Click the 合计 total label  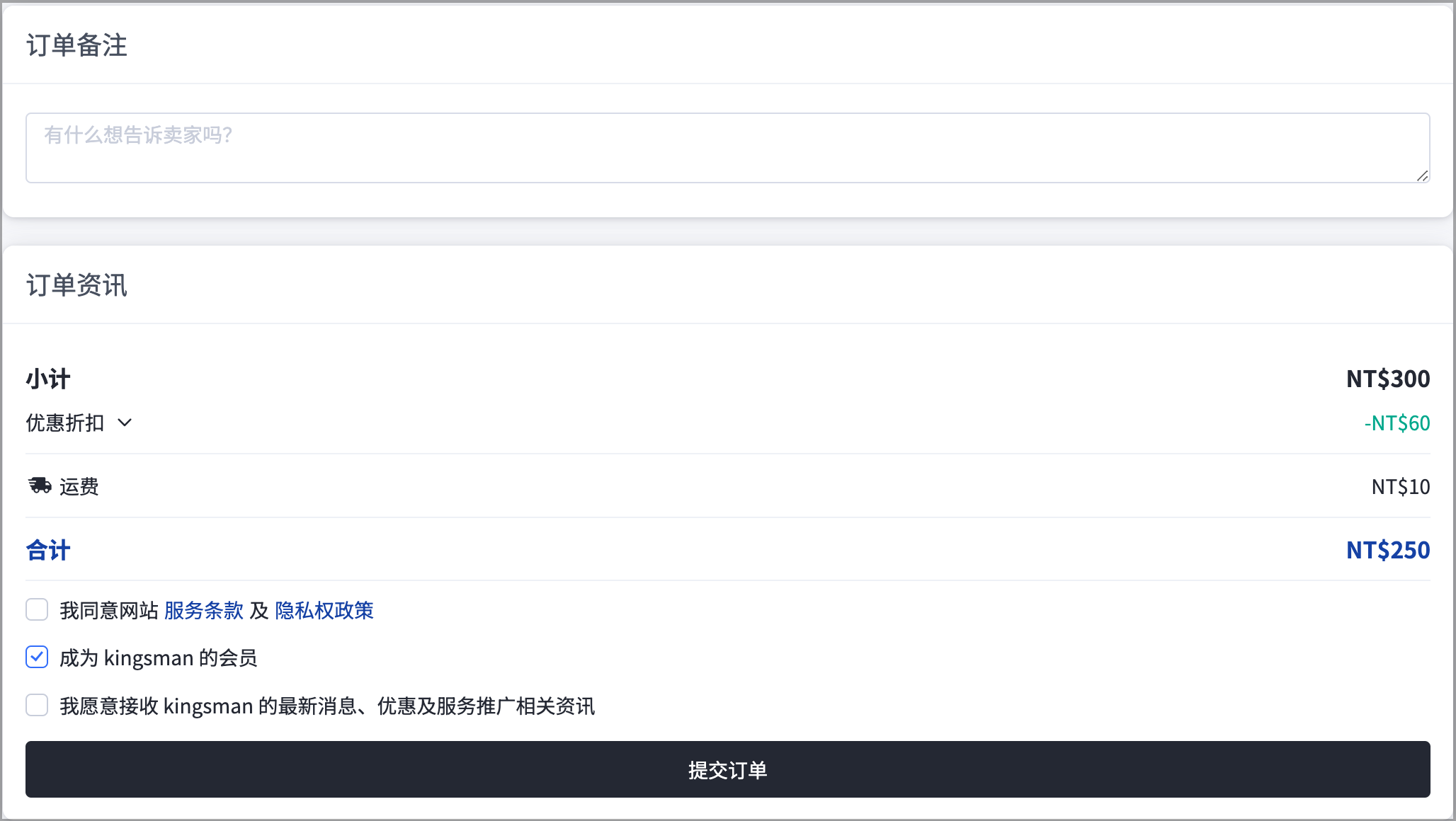[x=48, y=550]
